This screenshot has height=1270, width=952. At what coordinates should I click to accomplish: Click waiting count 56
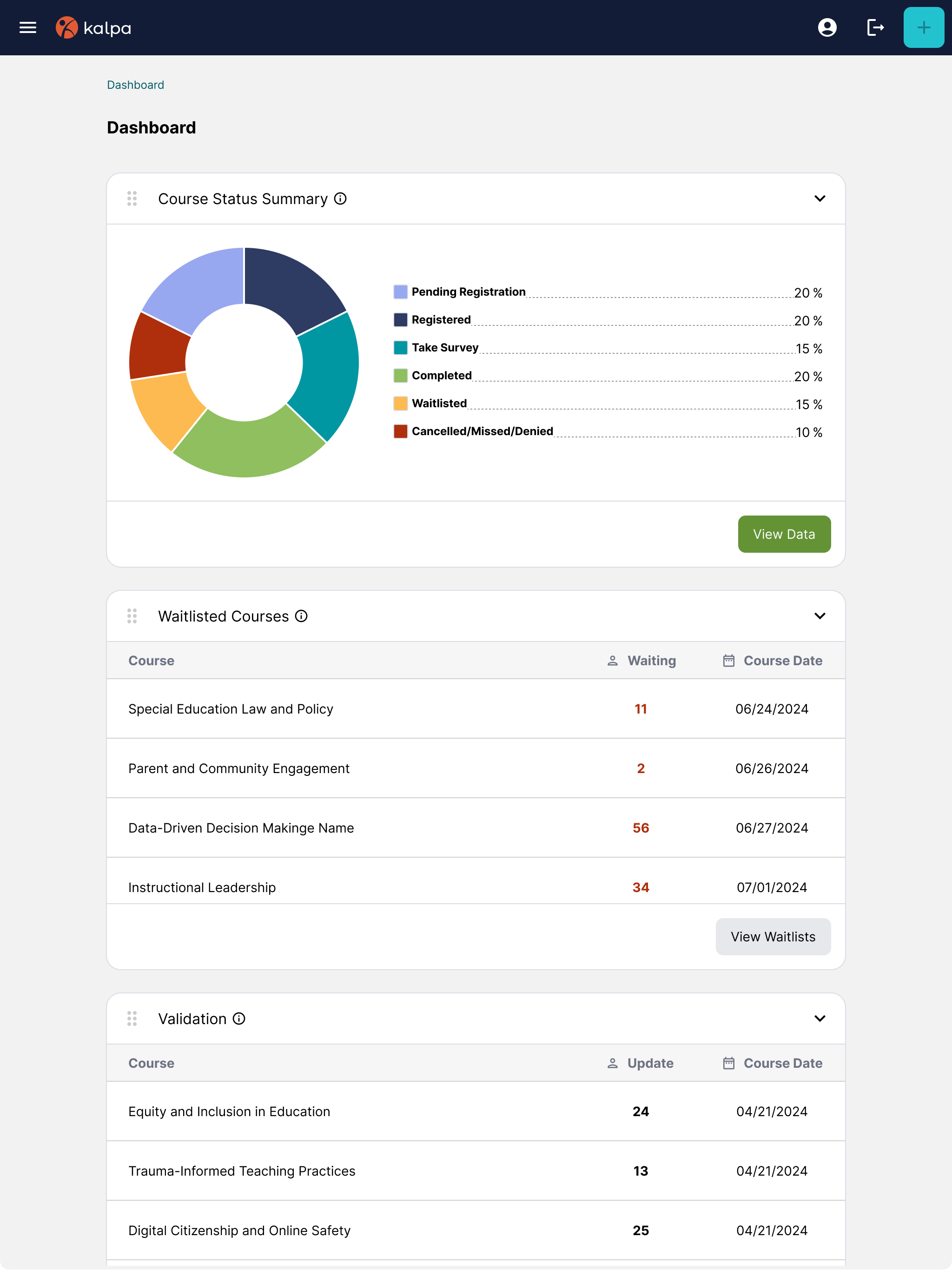pos(641,828)
